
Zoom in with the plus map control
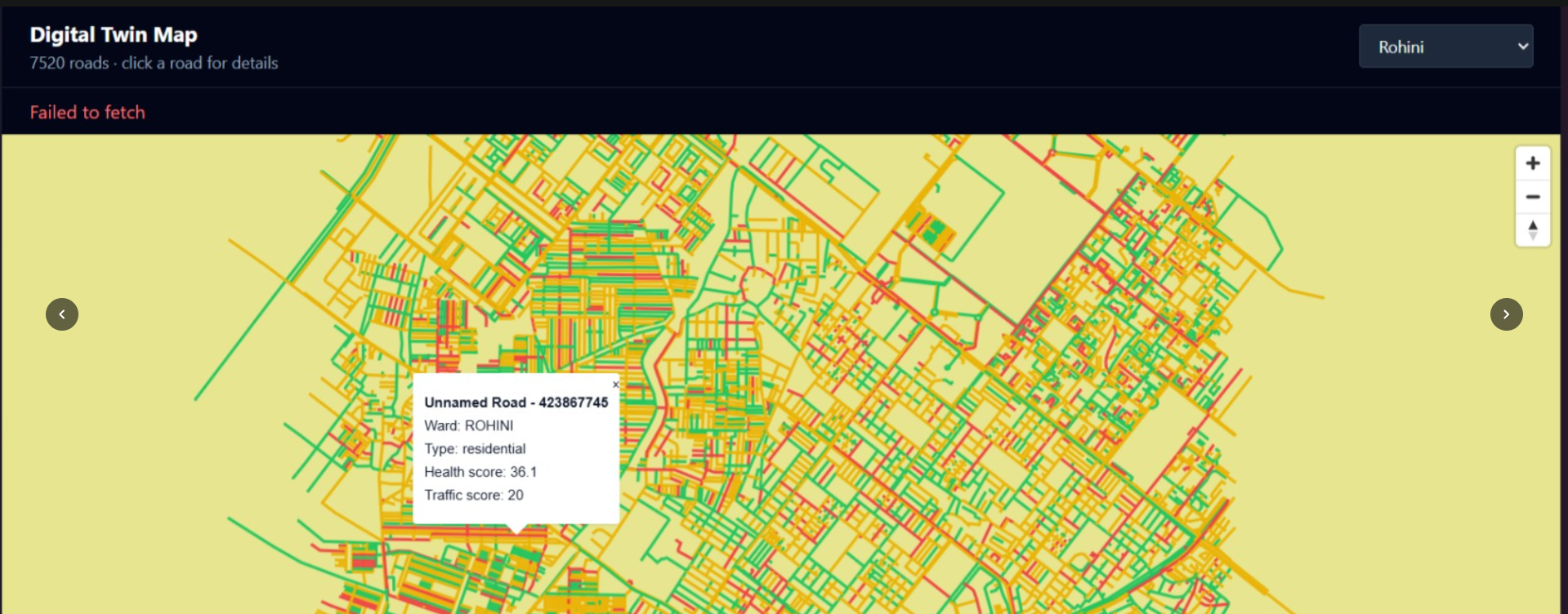1532,163
